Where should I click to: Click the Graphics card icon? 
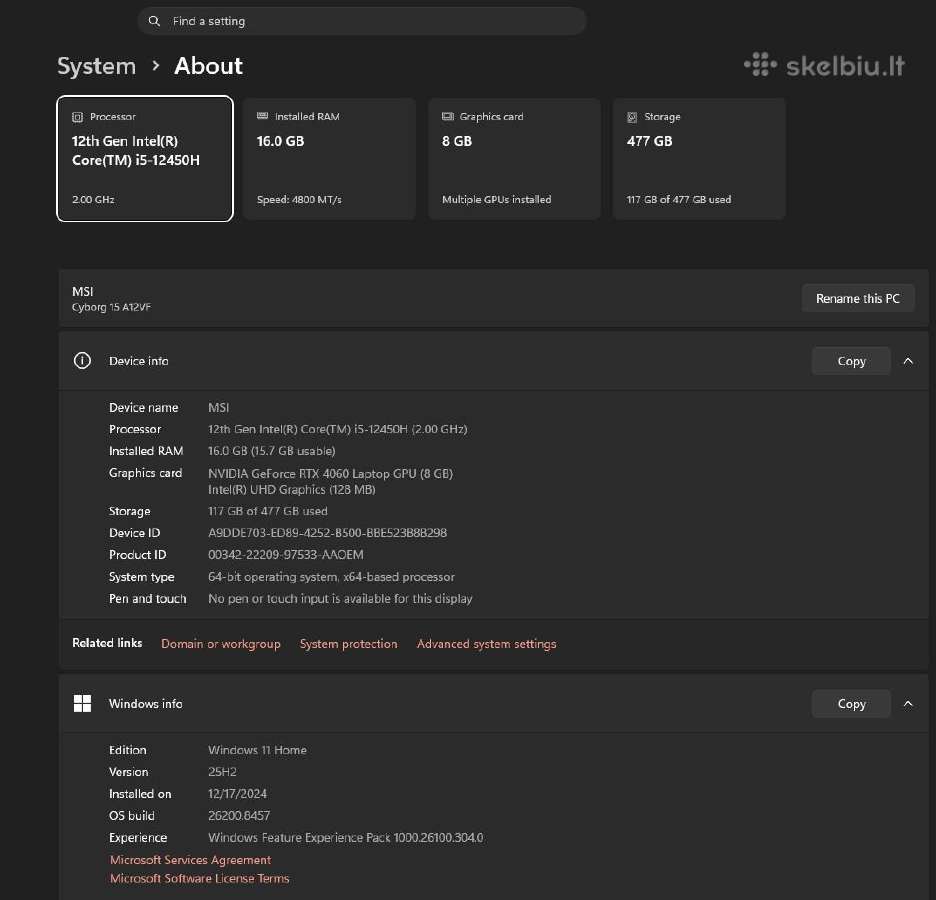[x=448, y=116]
